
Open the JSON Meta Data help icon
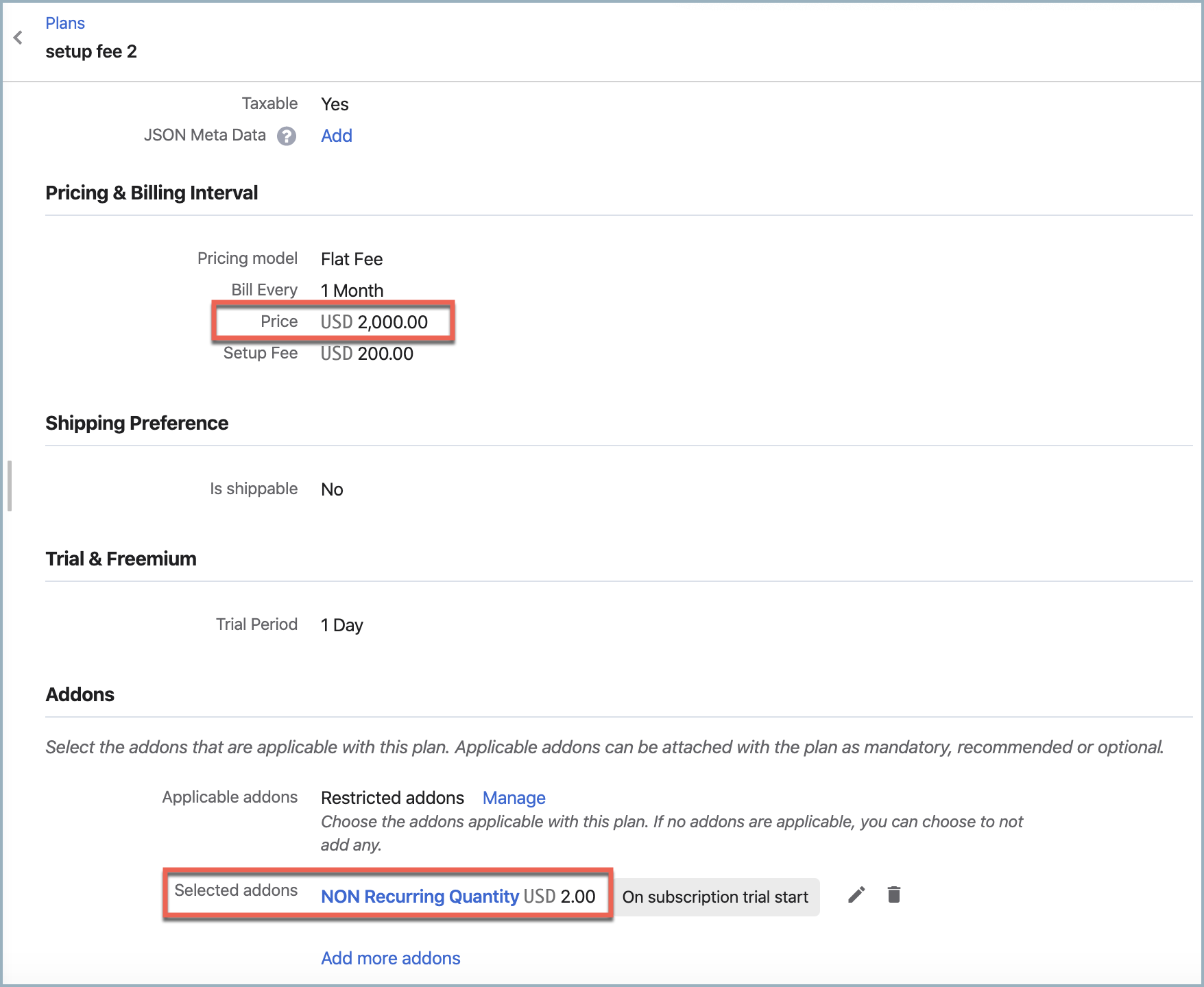click(286, 136)
